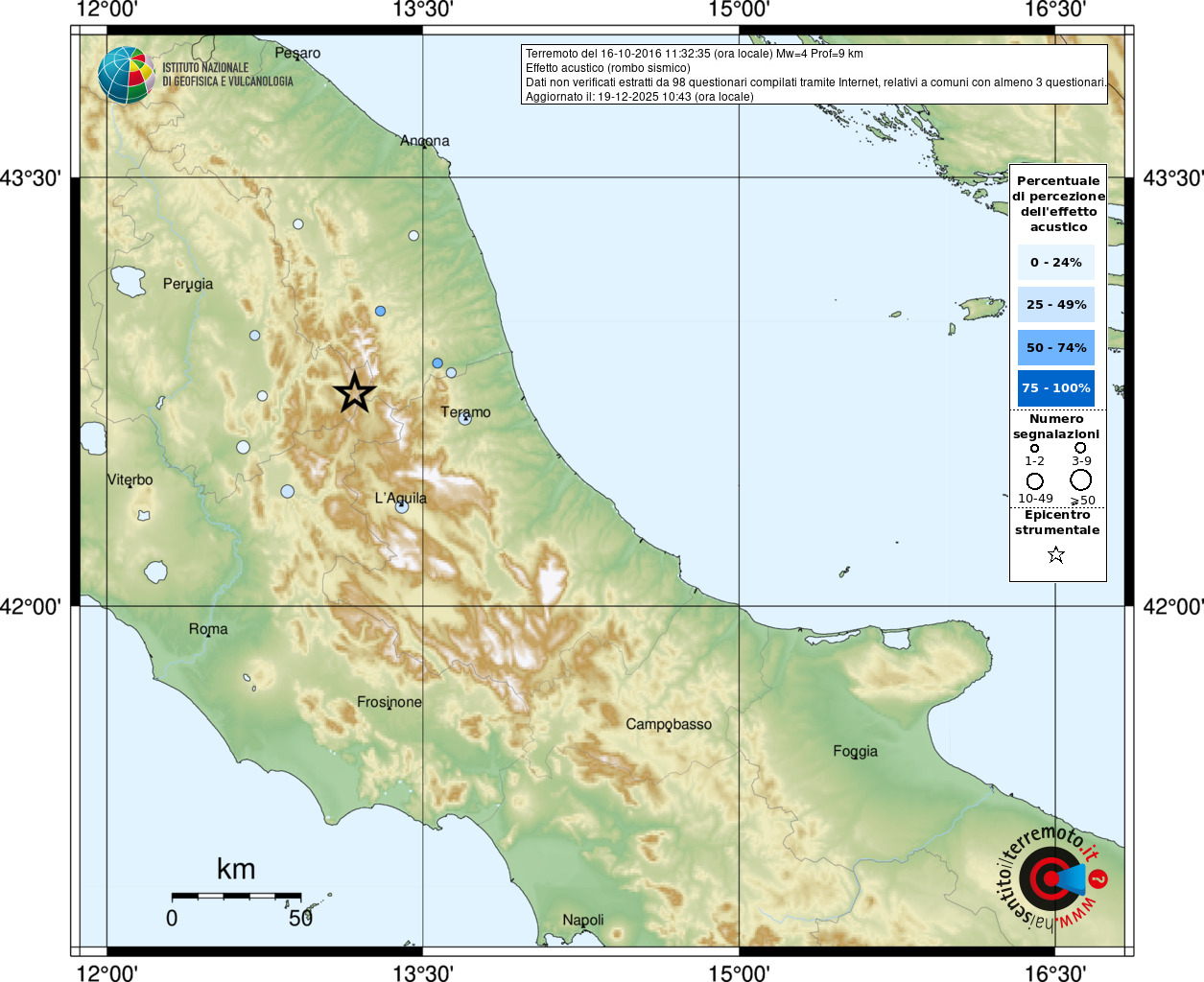Select the 0 - 24% legend swatch

tap(1056, 262)
